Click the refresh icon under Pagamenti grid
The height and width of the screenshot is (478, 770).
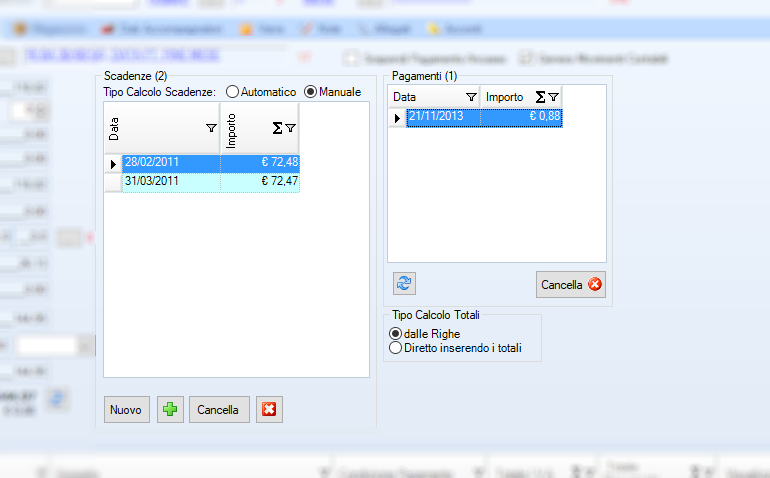coord(404,284)
